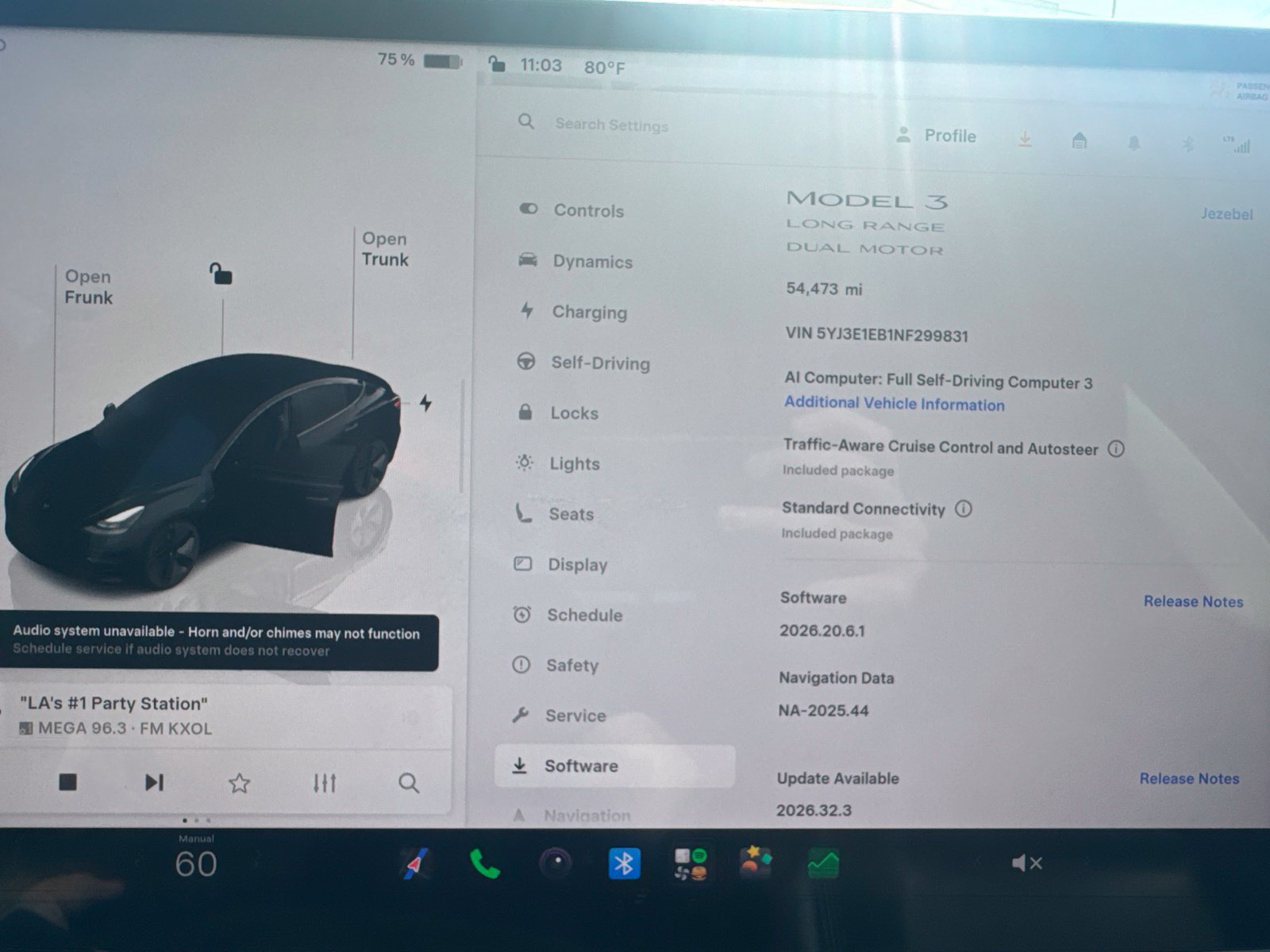This screenshot has width=1270, height=952.
Task: Open the camera app in the dock
Action: pyautogui.click(x=556, y=863)
